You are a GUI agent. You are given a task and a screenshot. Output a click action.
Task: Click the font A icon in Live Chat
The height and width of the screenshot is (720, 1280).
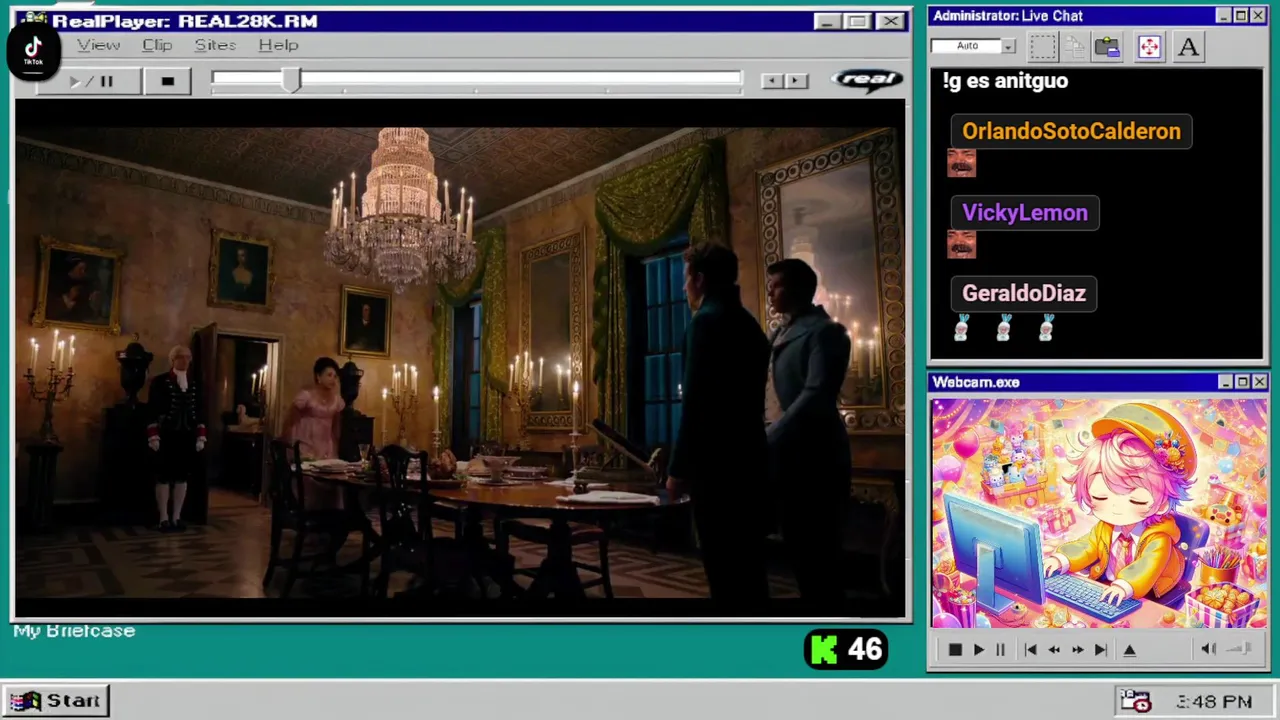tap(1188, 46)
